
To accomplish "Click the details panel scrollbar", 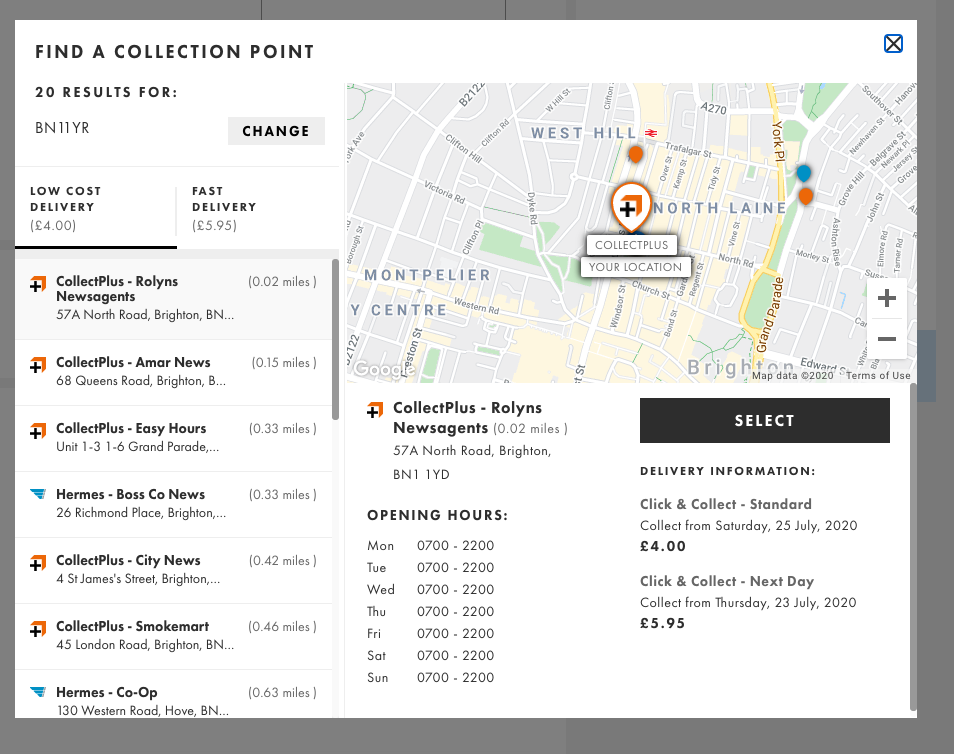I will tap(913, 548).
